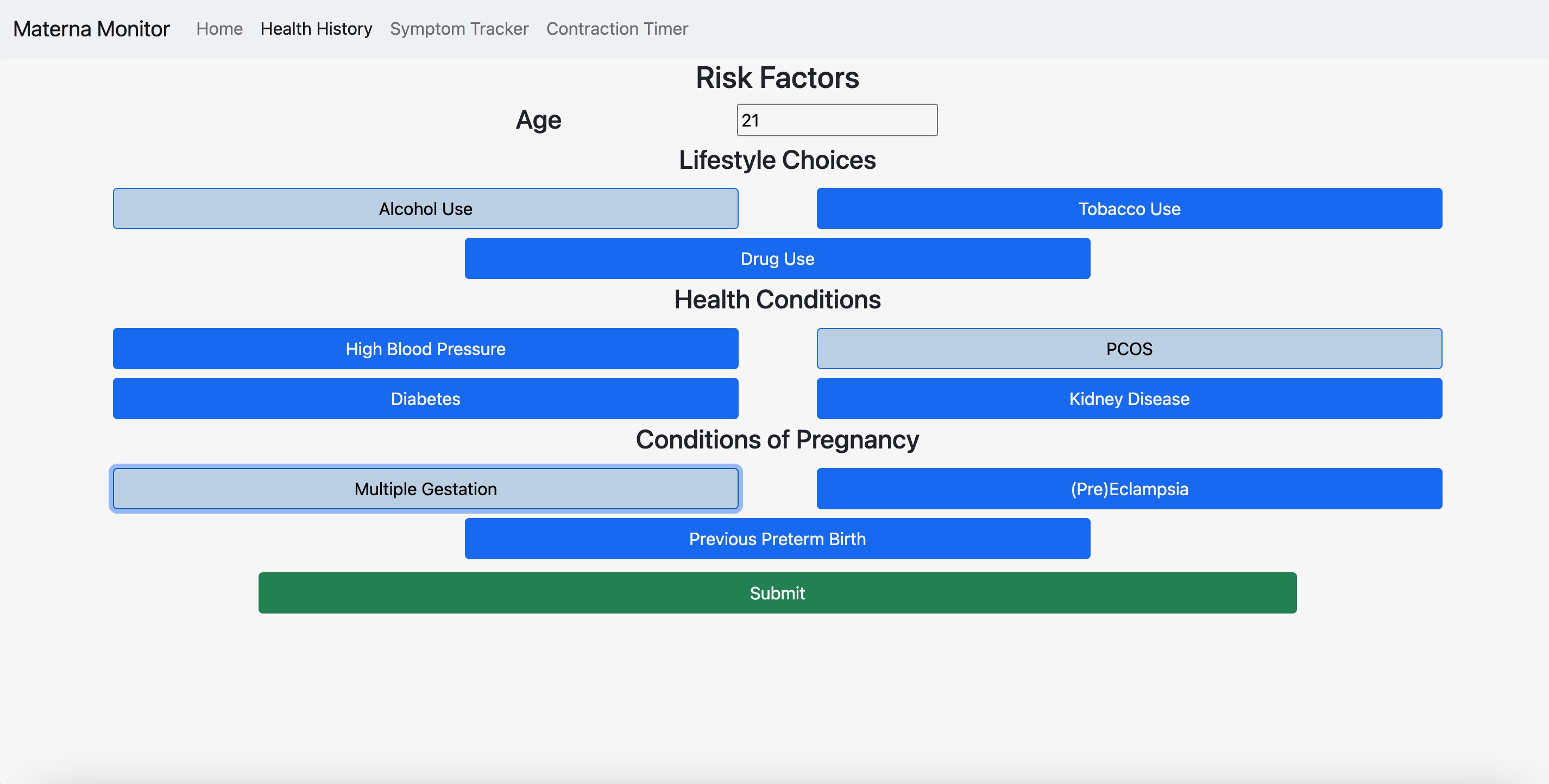Focus the Age input field
Screen dimensions: 1549x784
point(837,120)
